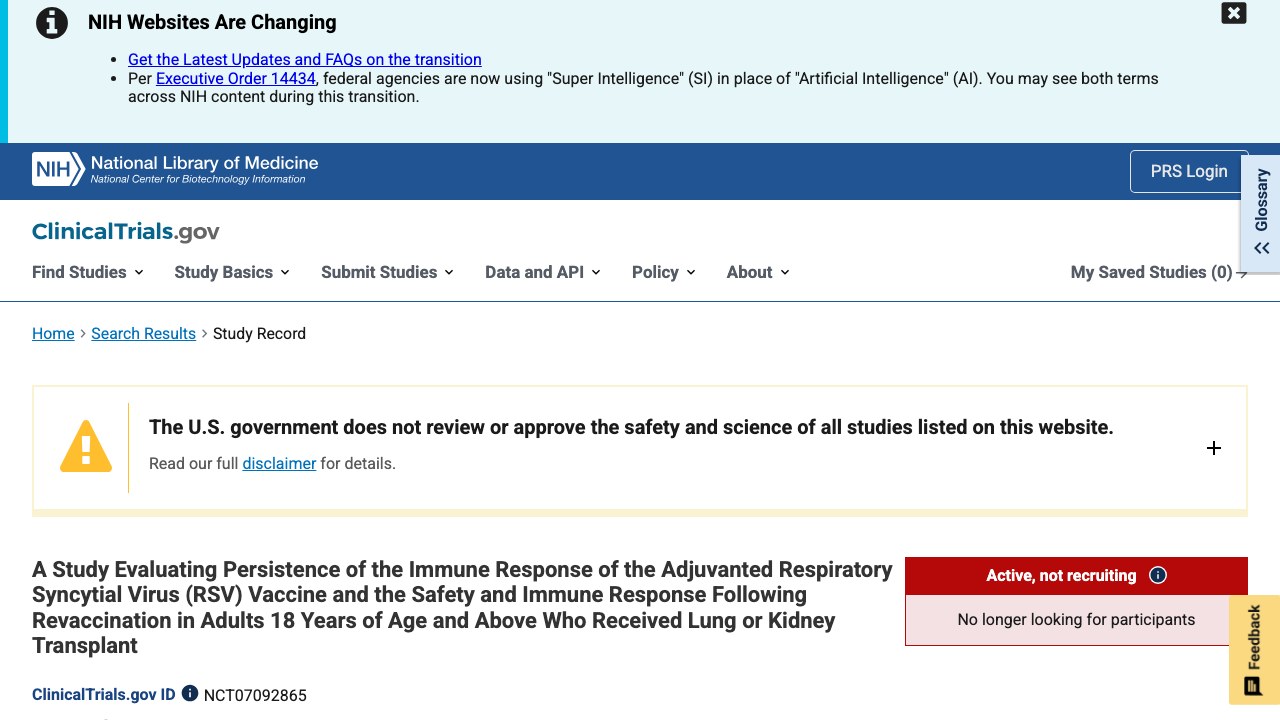The image size is (1280, 720).
Task: Open the disclaimer link
Action: [x=279, y=464]
